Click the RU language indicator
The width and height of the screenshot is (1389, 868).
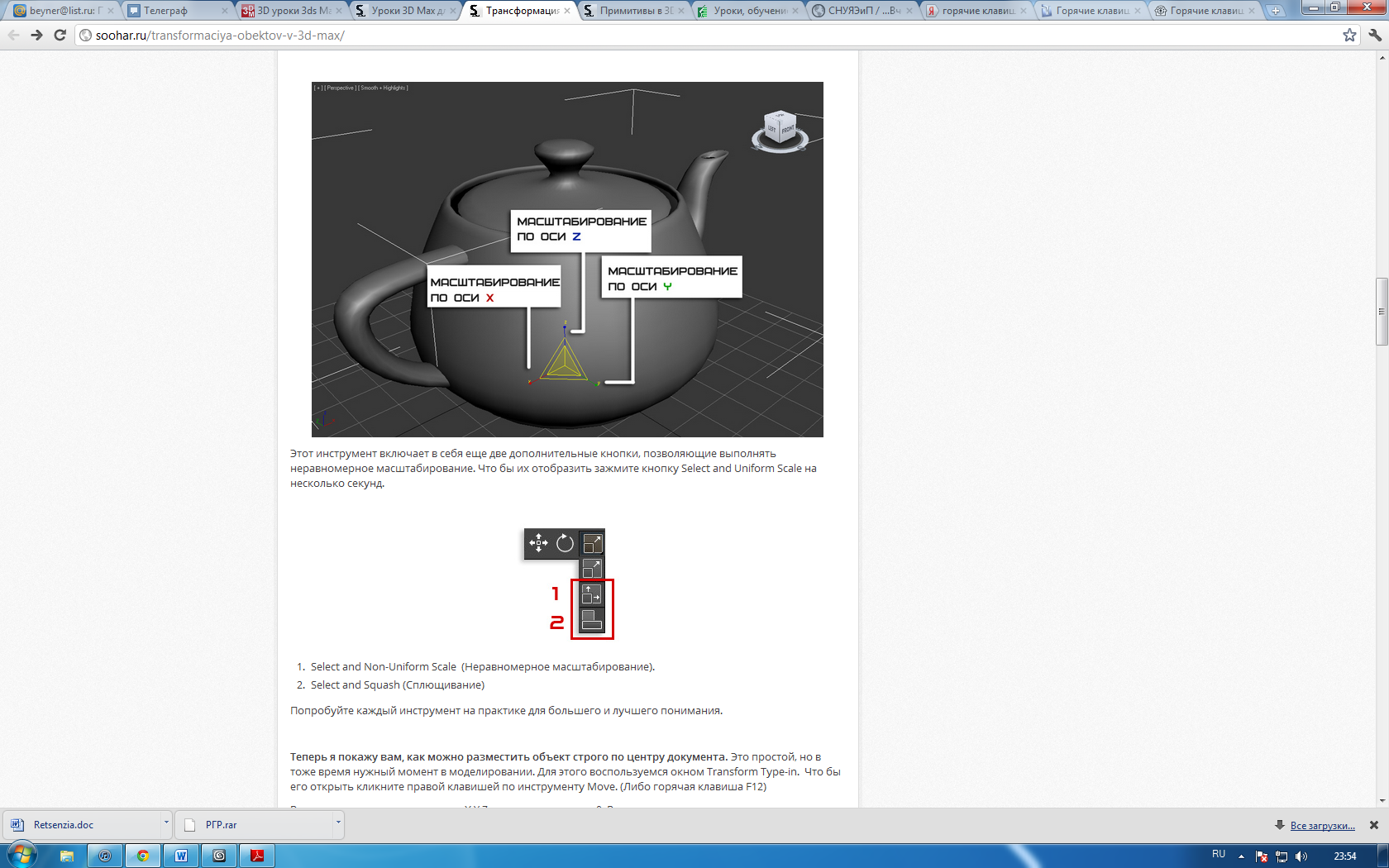[x=1219, y=854]
